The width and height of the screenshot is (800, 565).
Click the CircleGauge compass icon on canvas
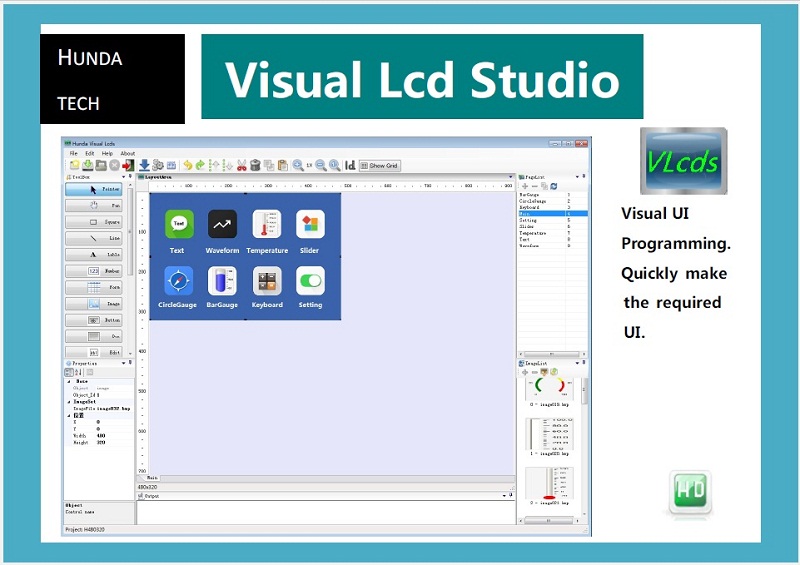tap(178, 281)
